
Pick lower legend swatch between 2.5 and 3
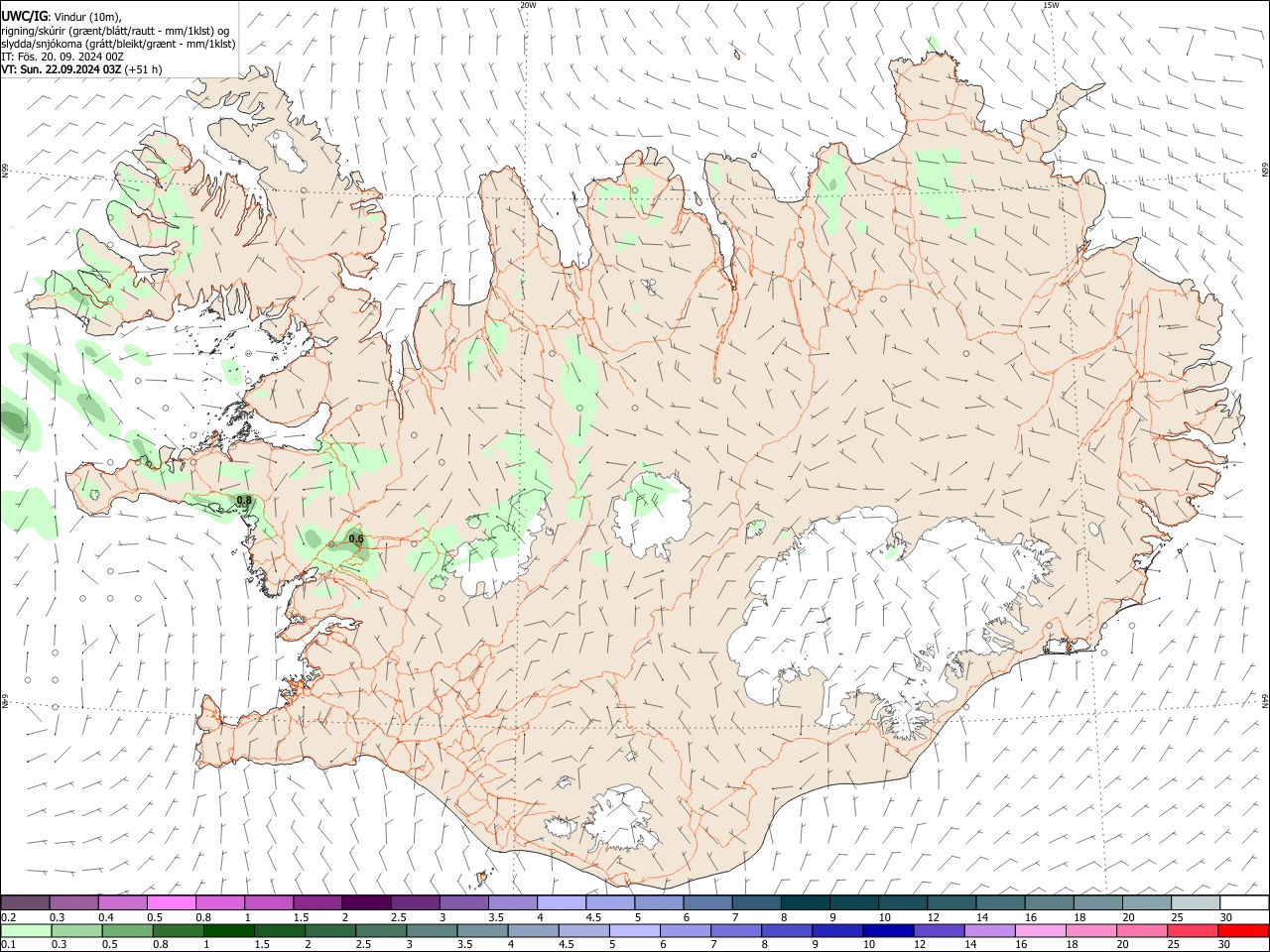click(x=380, y=930)
